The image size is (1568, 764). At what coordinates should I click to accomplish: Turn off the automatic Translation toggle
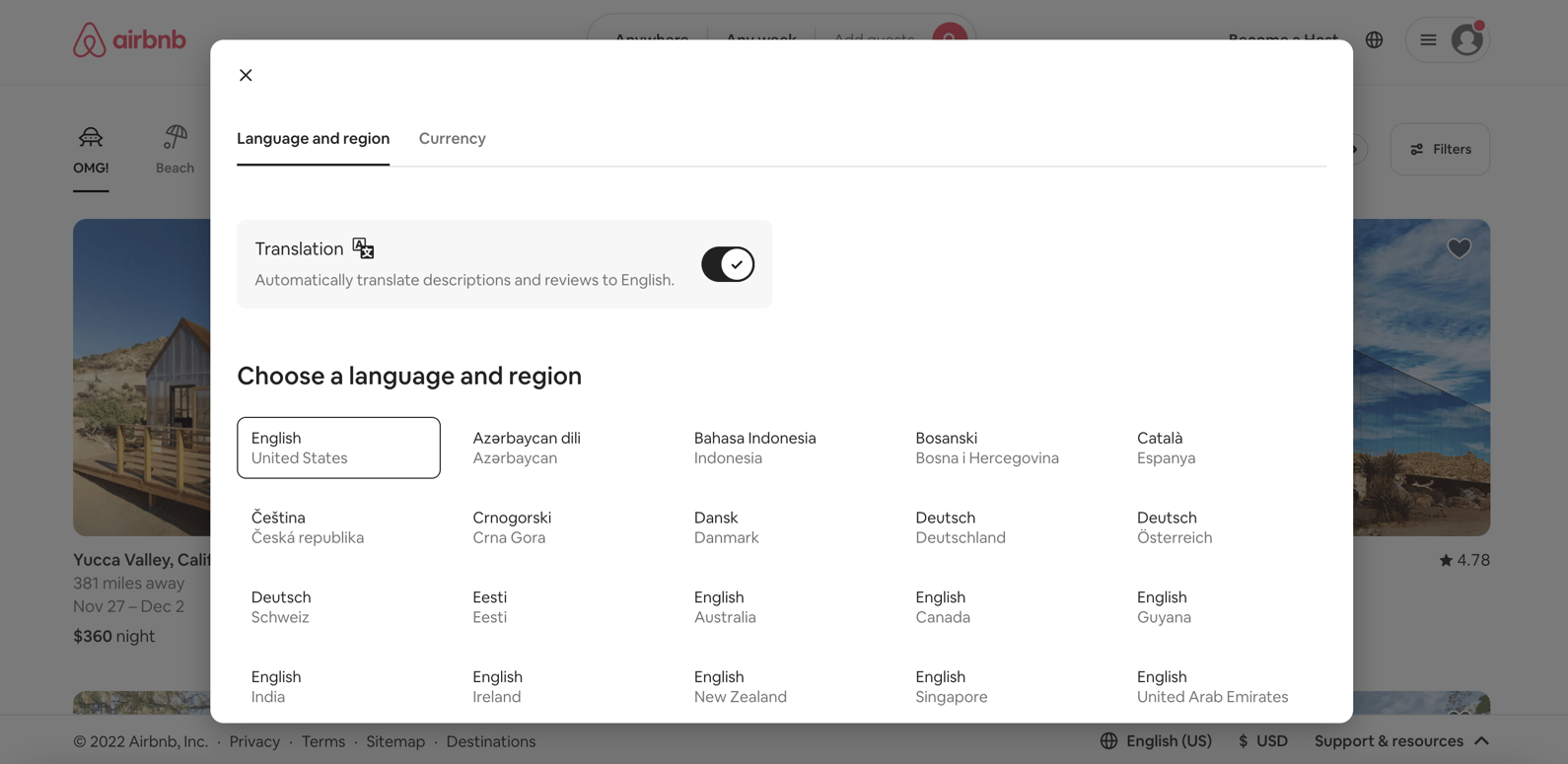pyautogui.click(x=728, y=264)
